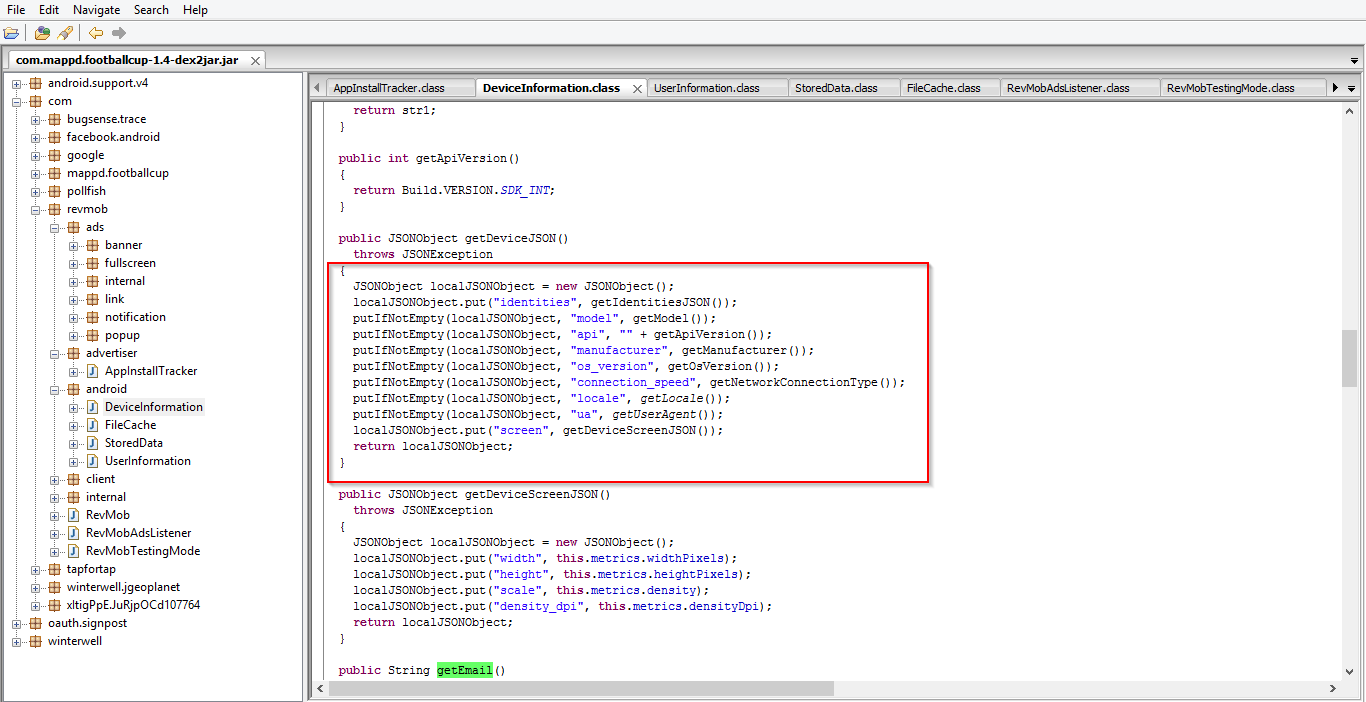This screenshot has width=1366, height=702.
Task: Select AppInstallTracker in the package tree
Action: pyautogui.click(x=150, y=371)
